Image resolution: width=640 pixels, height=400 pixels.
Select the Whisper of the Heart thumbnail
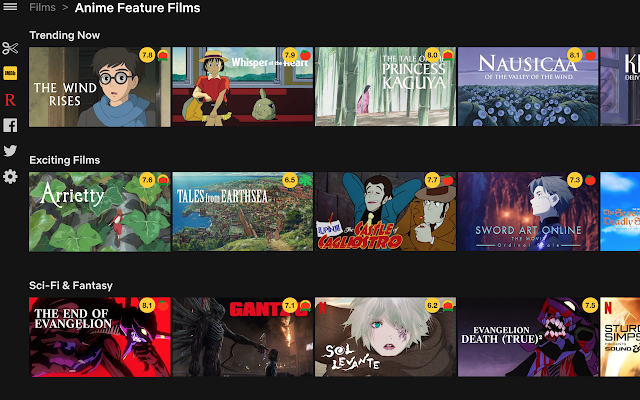[x=242, y=87]
